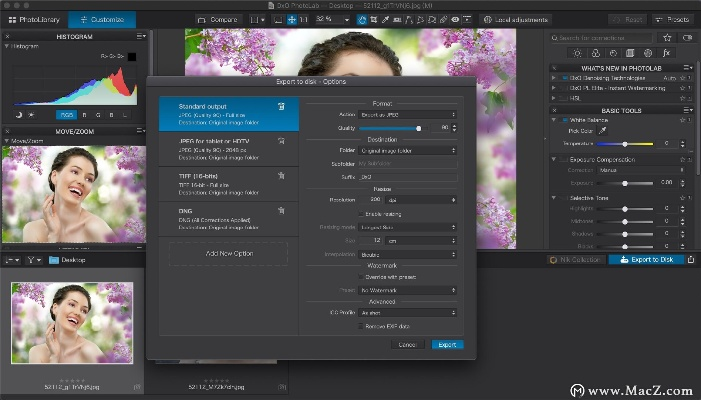Viewport: 701px width, 400px height.
Task: Click RGB channel button under histogram
Action: (66, 115)
